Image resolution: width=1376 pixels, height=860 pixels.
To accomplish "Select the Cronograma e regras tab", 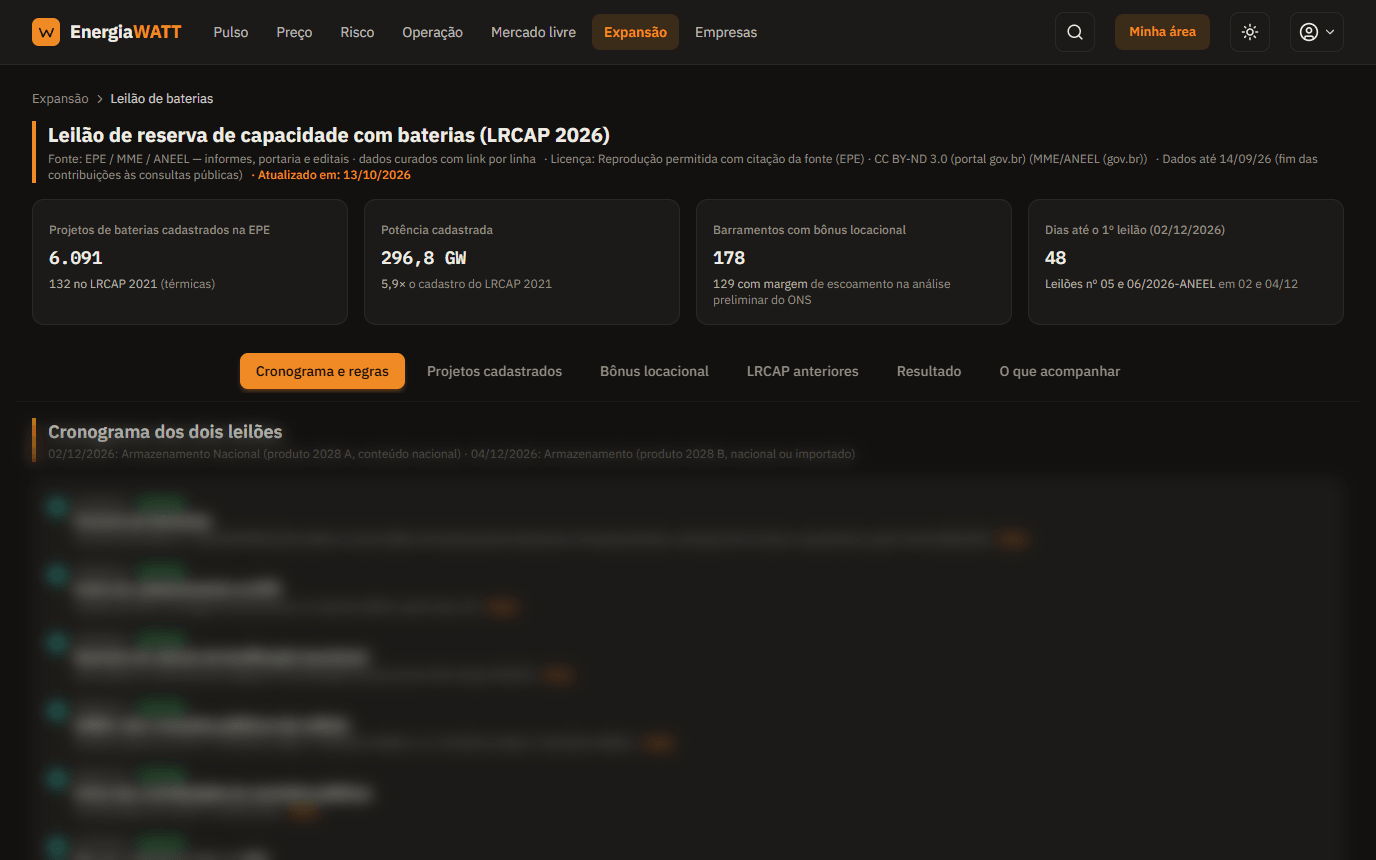I will click(322, 371).
